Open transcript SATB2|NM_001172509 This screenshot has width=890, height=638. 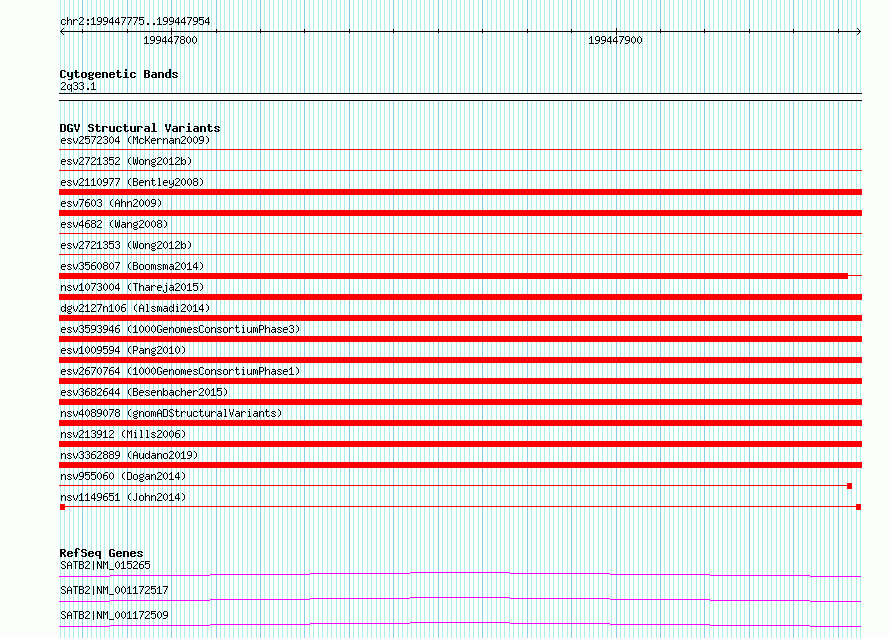pyautogui.click(x=114, y=615)
